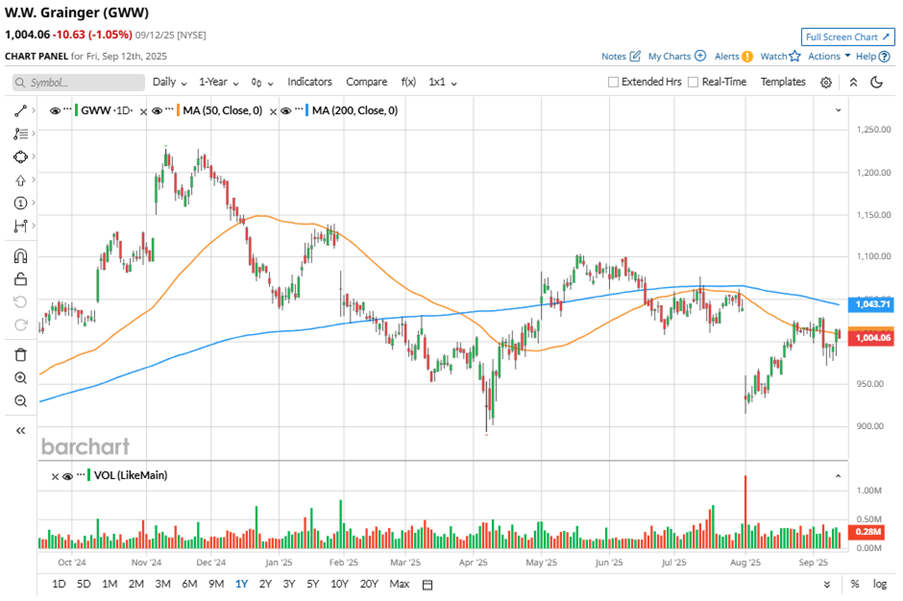Click the blue MA 200 color bar
The image size is (903, 601).
tap(307, 110)
